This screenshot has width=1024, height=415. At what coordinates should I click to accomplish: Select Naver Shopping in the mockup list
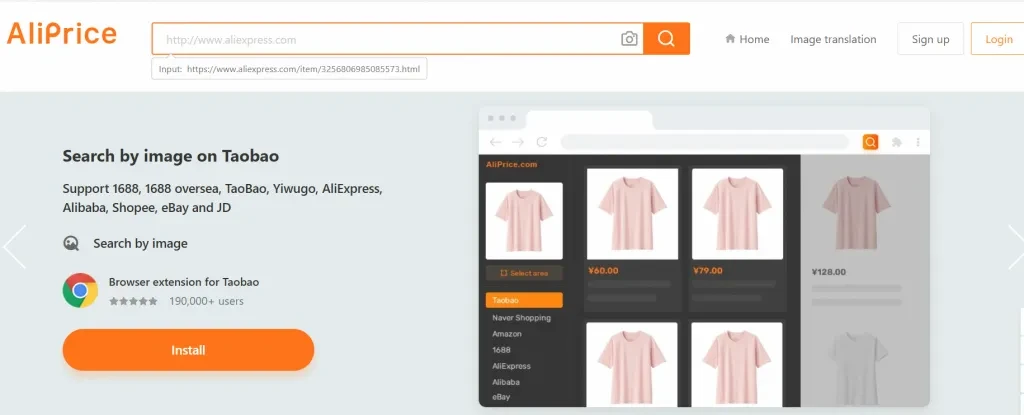pyautogui.click(x=521, y=318)
